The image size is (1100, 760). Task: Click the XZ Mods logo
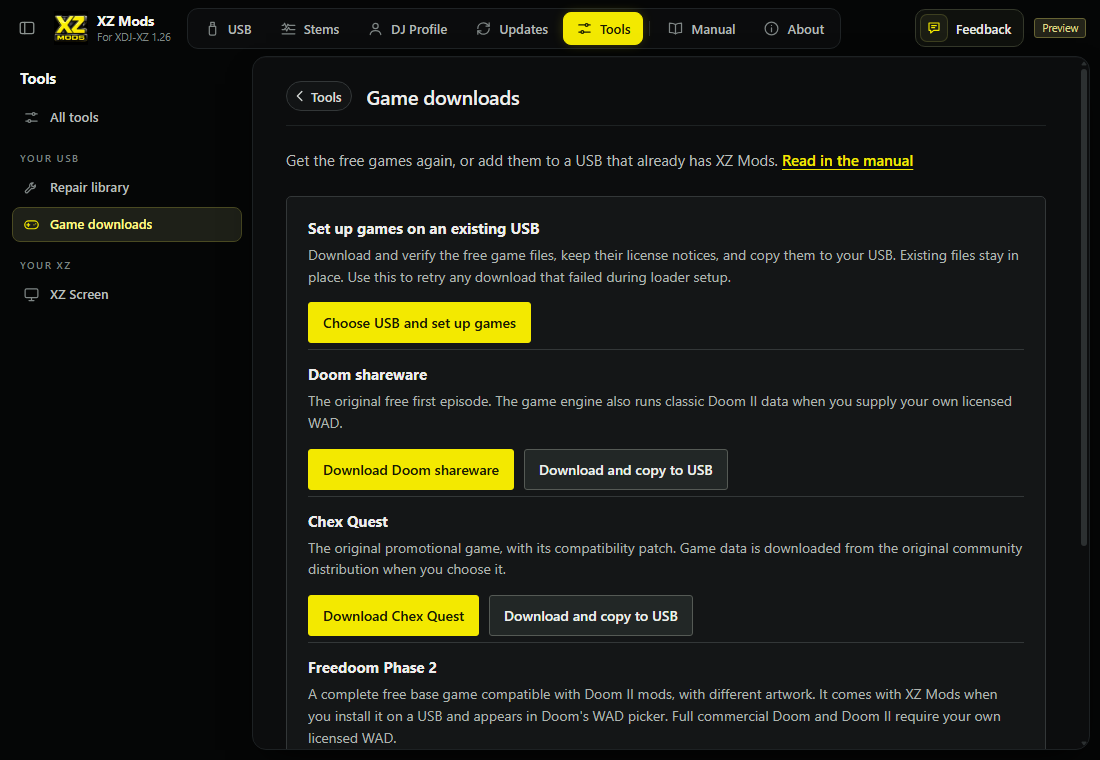tap(71, 28)
